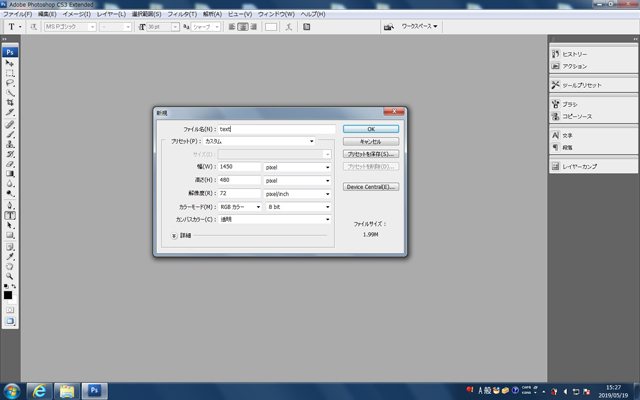640x400 pixels.
Task: Open the Layer Comps (レイヤーカンプ) panel
Action: (x=580, y=166)
